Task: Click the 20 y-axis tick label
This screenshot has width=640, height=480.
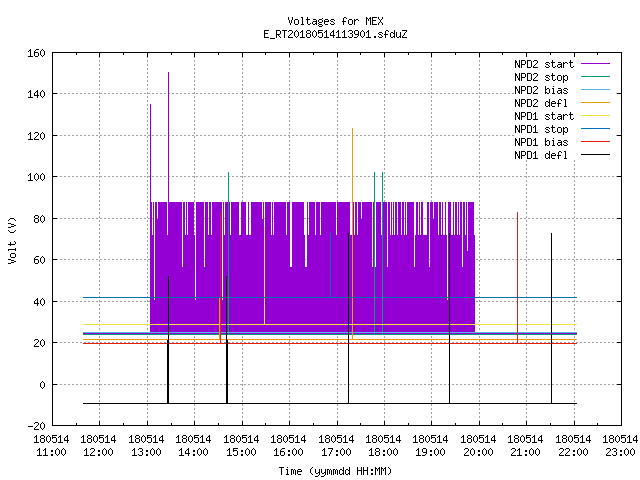Action: (39, 343)
